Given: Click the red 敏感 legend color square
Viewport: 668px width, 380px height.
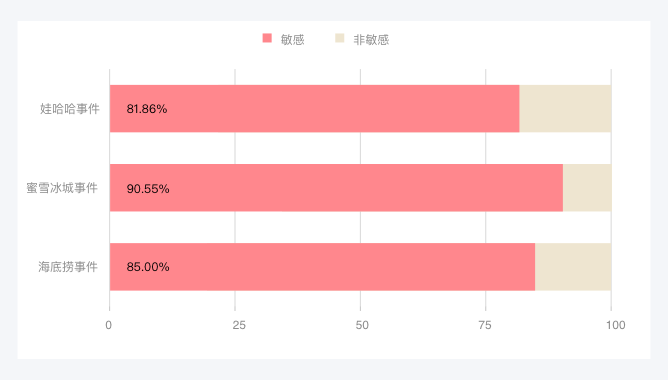Looking at the screenshot, I should coord(267,38).
